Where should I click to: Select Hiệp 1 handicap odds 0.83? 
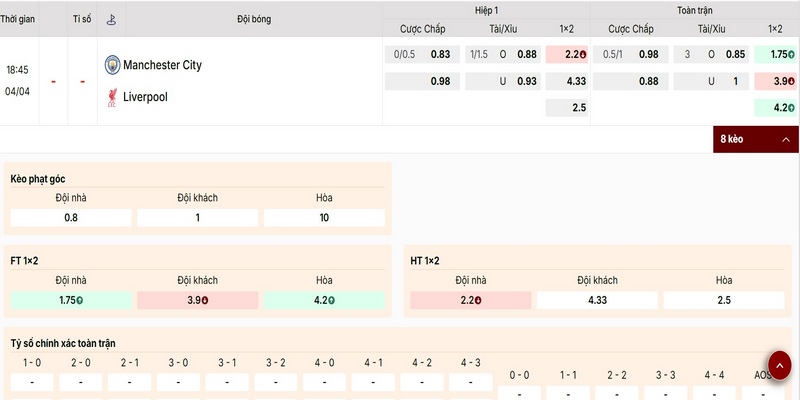pyautogui.click(x=440, y=54)
